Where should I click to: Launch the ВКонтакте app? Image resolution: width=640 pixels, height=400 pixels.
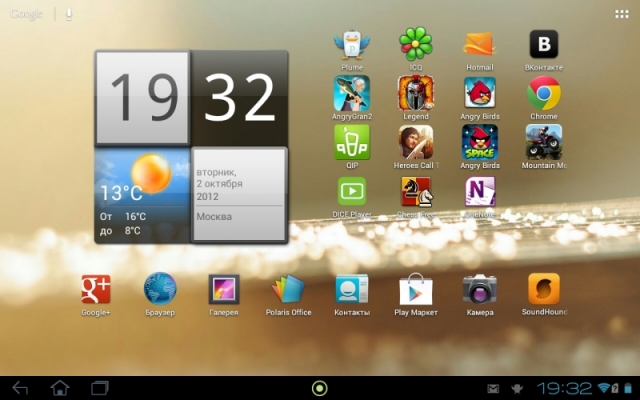pyautogui.click(x=543, y=45)
